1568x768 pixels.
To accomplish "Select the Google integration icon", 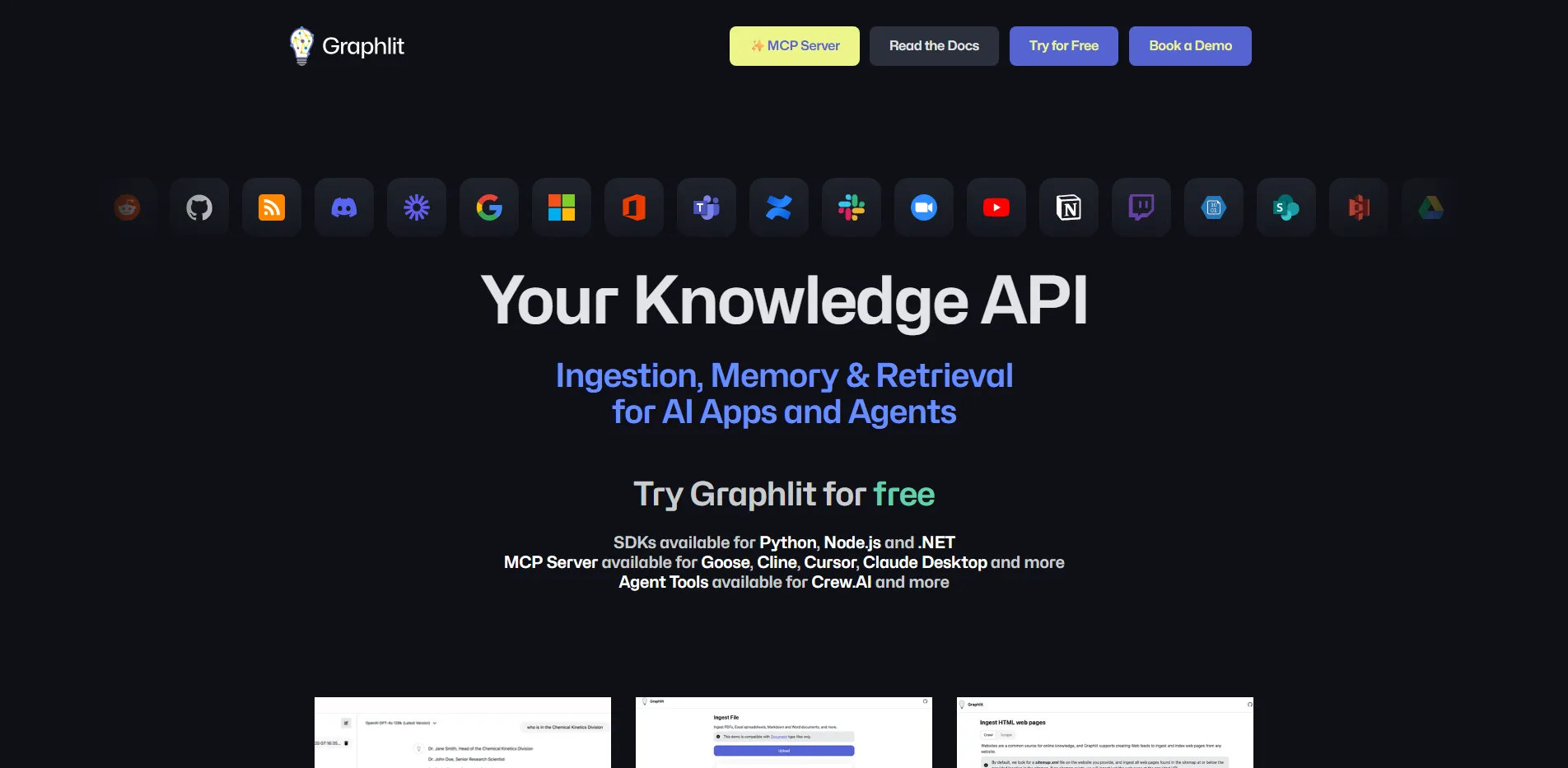I will click(488, 207).
